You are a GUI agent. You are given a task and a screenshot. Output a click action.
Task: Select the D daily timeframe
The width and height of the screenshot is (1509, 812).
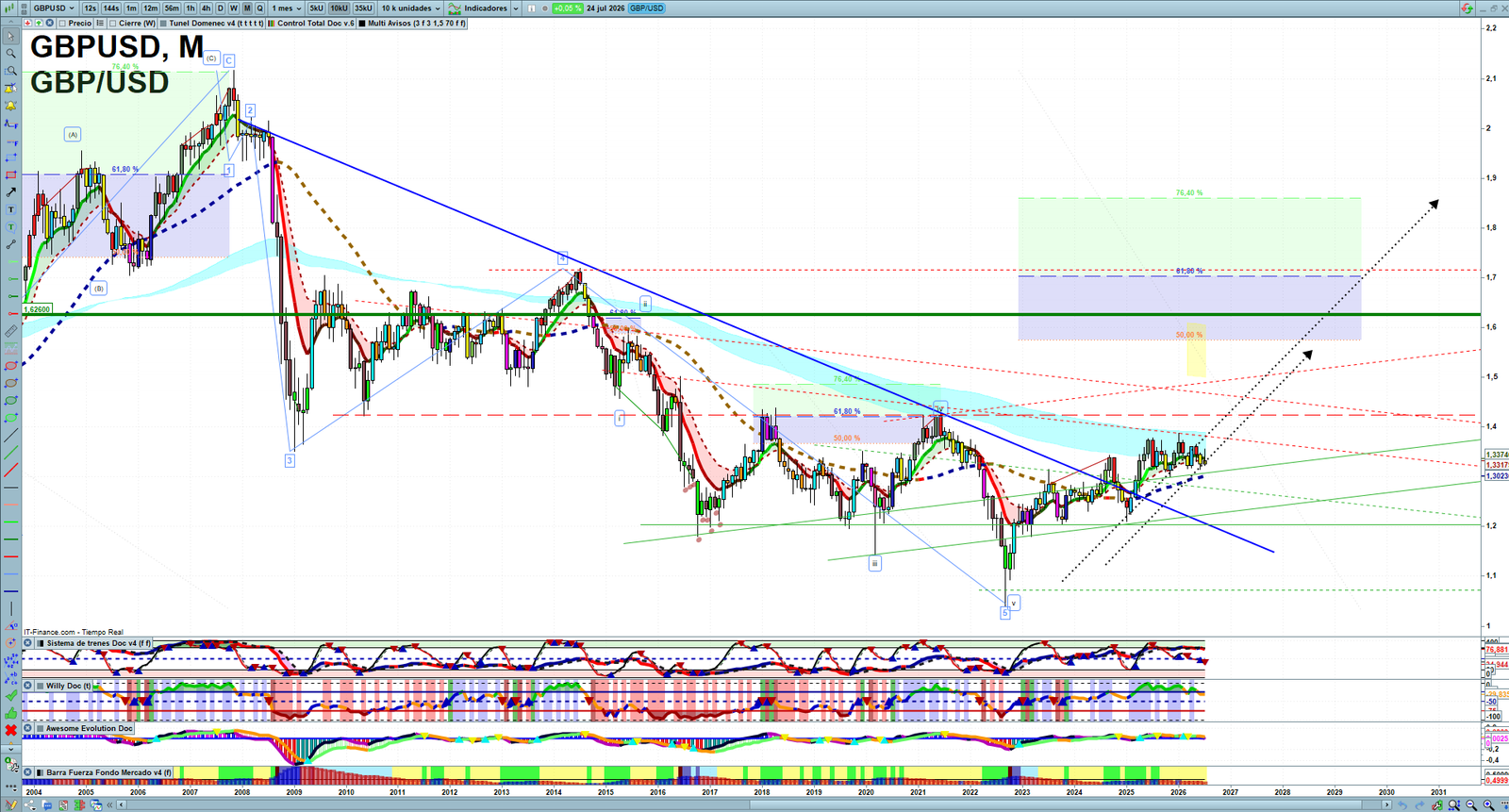[x=221, y=8]
